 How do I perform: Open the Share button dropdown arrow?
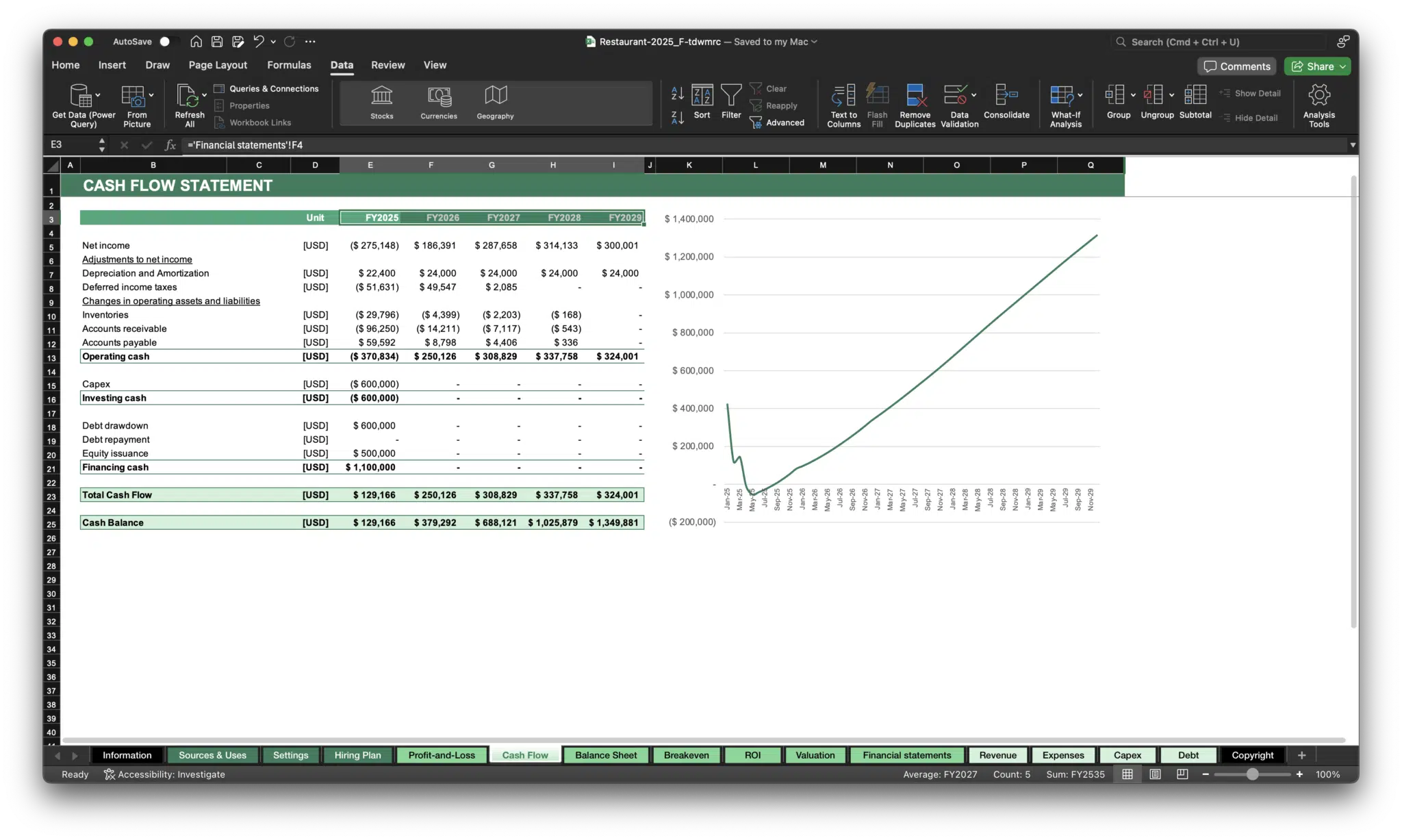[x=1343, y=66]
